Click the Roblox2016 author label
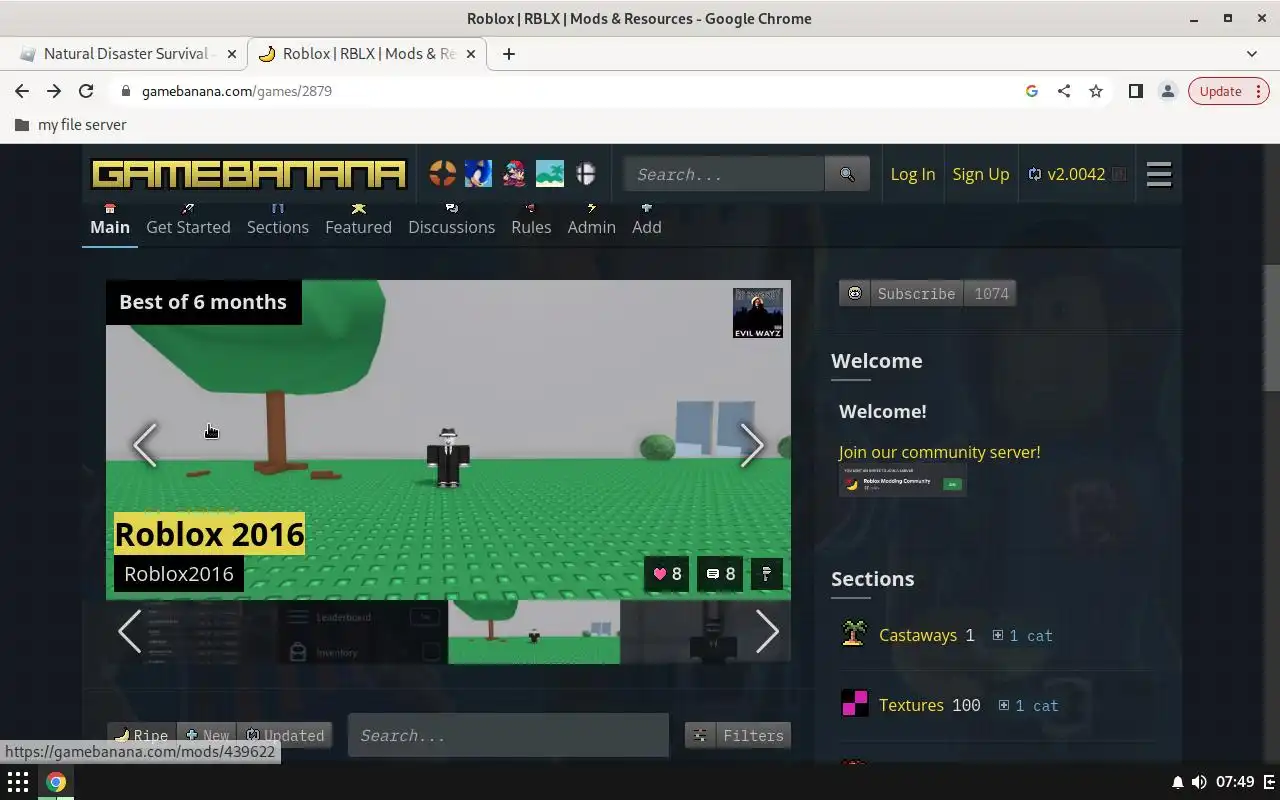Viewport: 1280px width, 800px height. coord(179,574)
